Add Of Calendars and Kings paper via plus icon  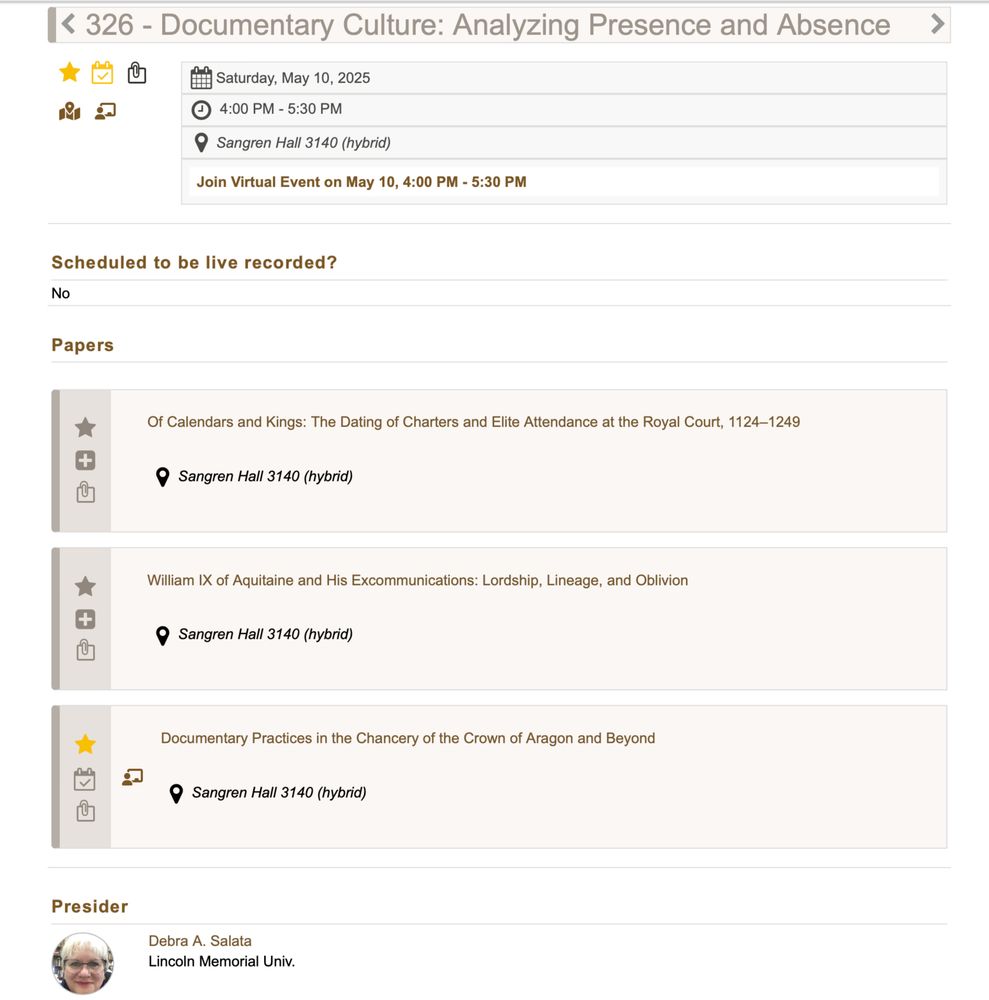point(85,460)
